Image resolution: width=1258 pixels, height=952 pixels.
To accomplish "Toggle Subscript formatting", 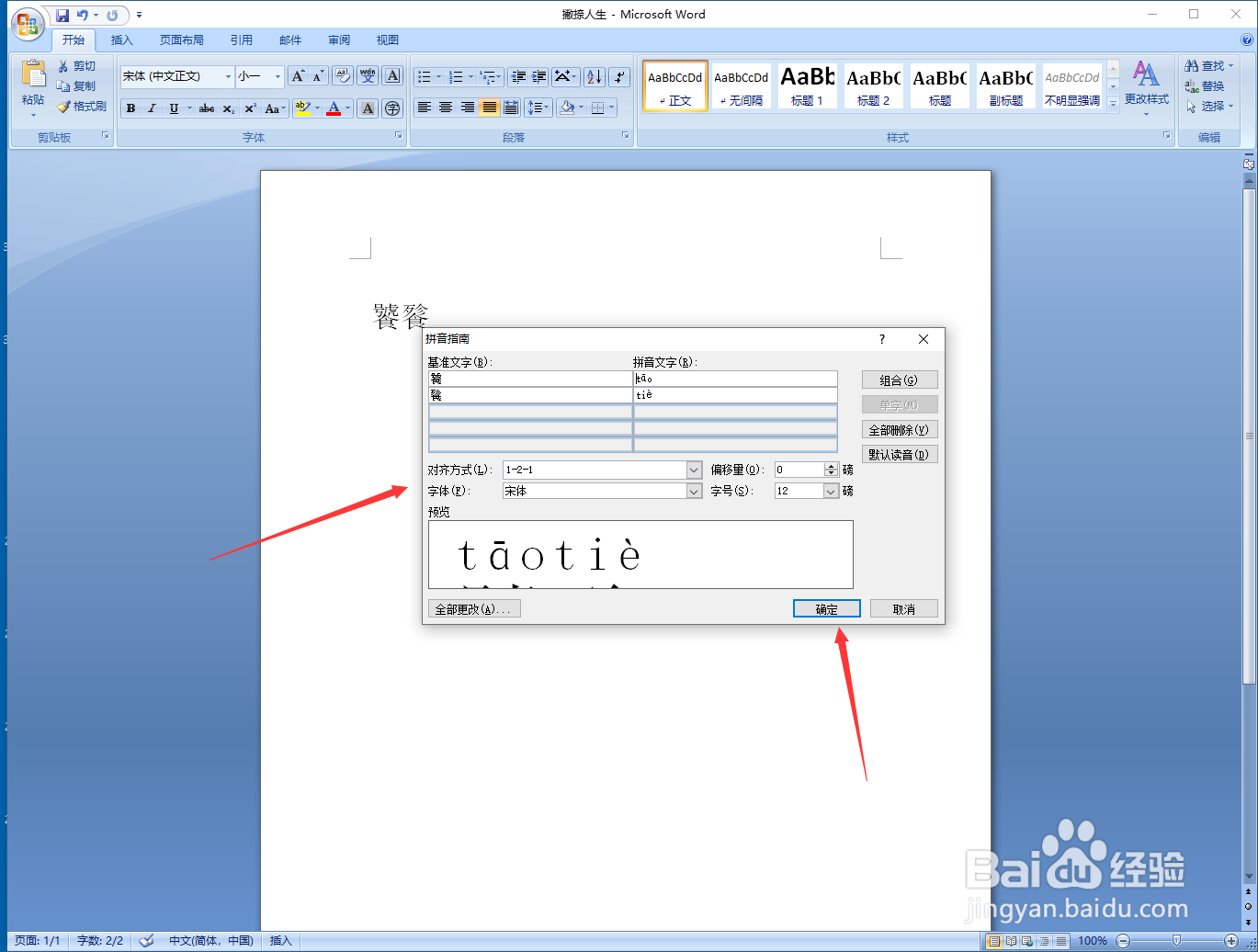I will click(229, 108).
